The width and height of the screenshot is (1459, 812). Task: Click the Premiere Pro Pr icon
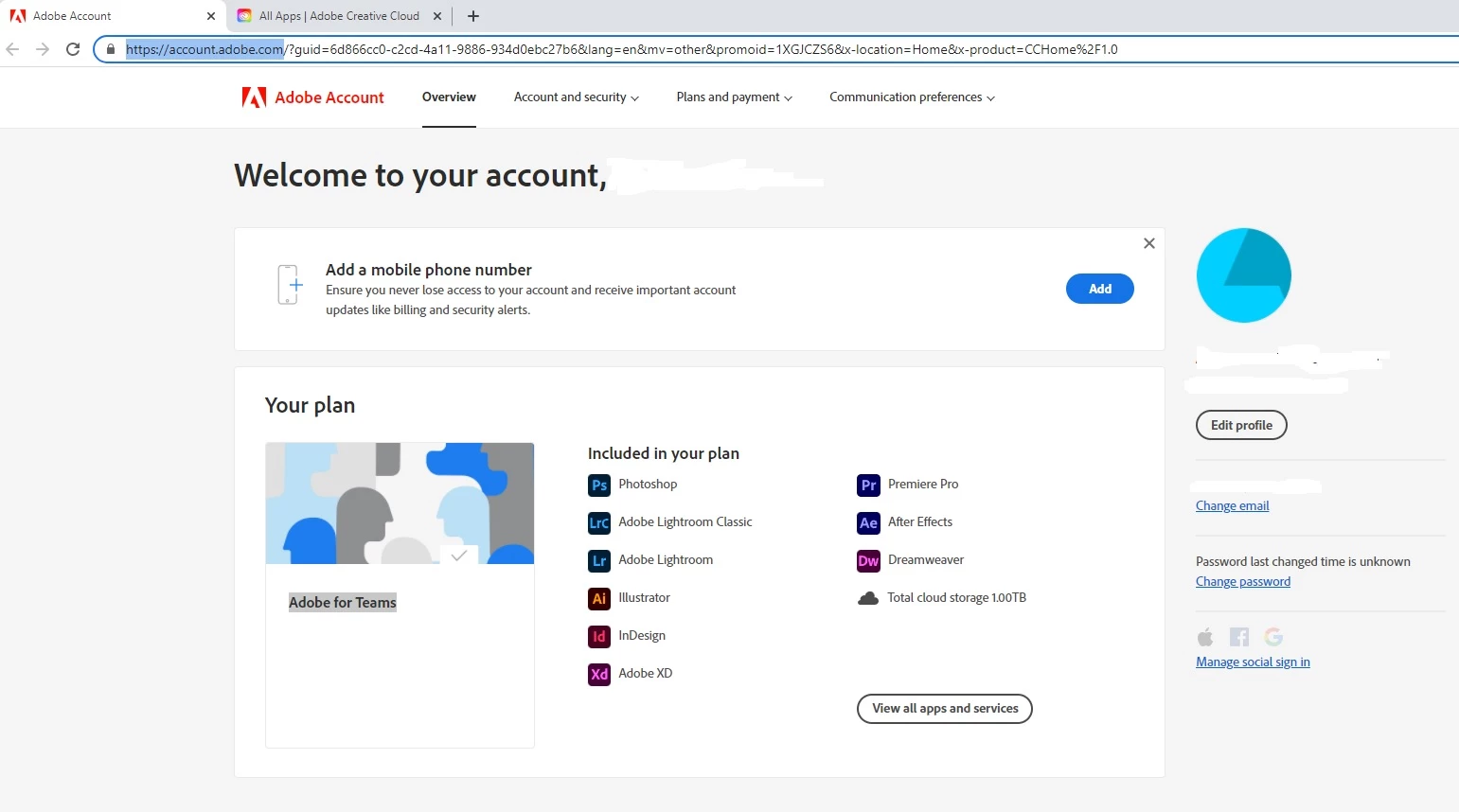868,485
